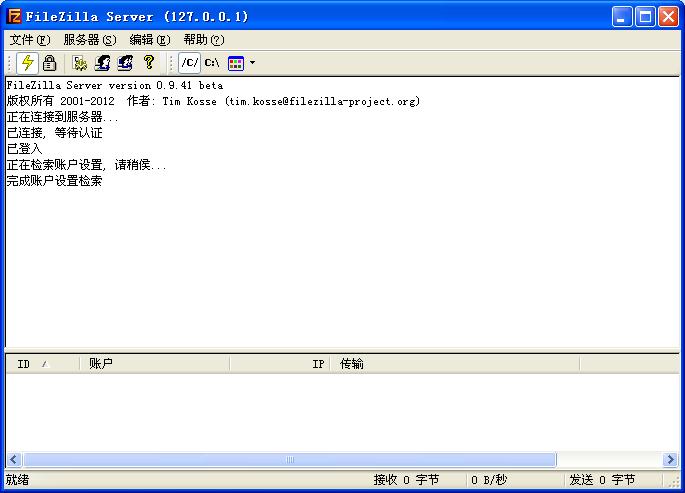
Task: Open server settings gear icon
Action: (80, 63)
